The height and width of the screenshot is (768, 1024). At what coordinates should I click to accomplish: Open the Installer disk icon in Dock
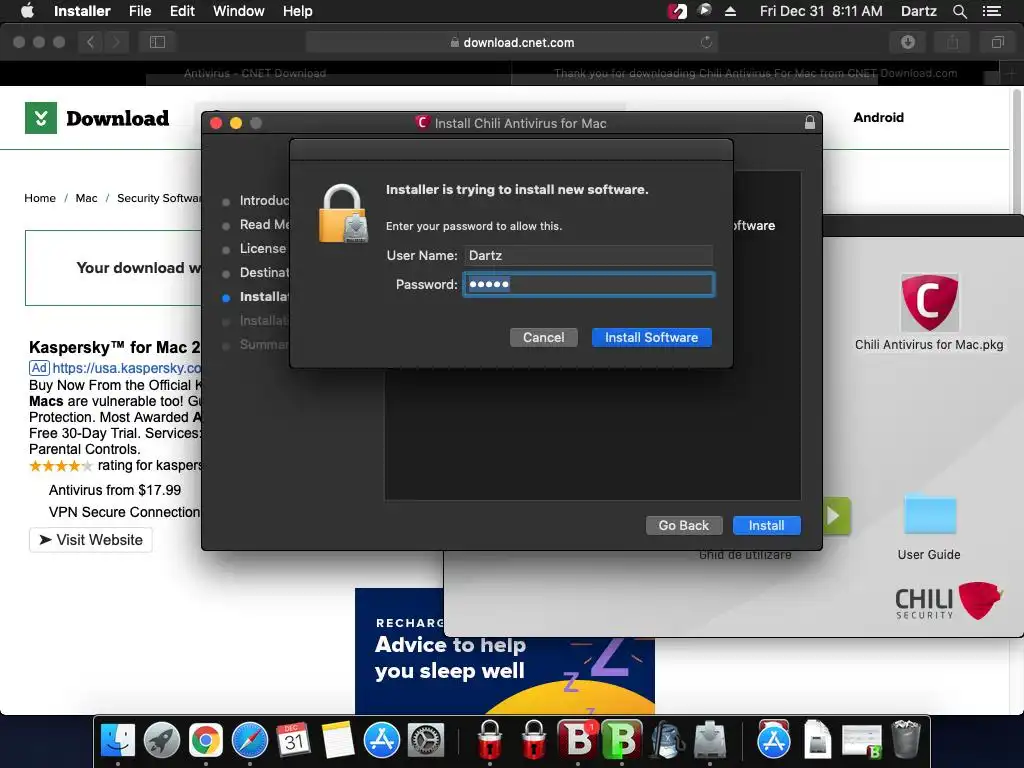[x=710, y=741]
